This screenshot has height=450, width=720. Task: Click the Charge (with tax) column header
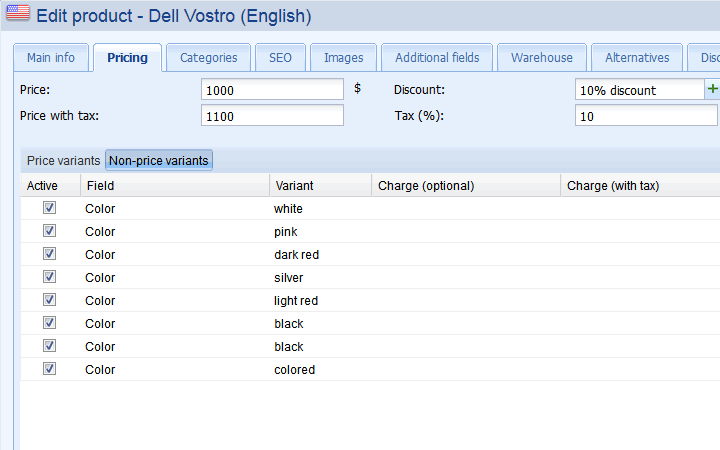pos(641,186)
